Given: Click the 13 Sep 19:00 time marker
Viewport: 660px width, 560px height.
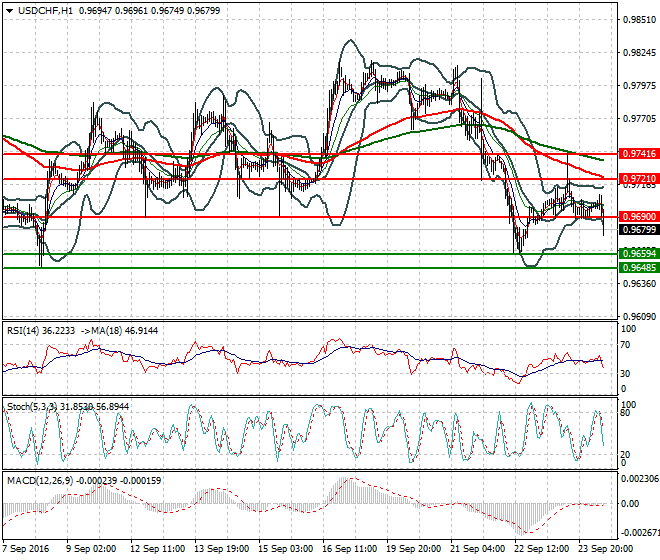Looking at the screenshot, I should (x=221, y=549).
